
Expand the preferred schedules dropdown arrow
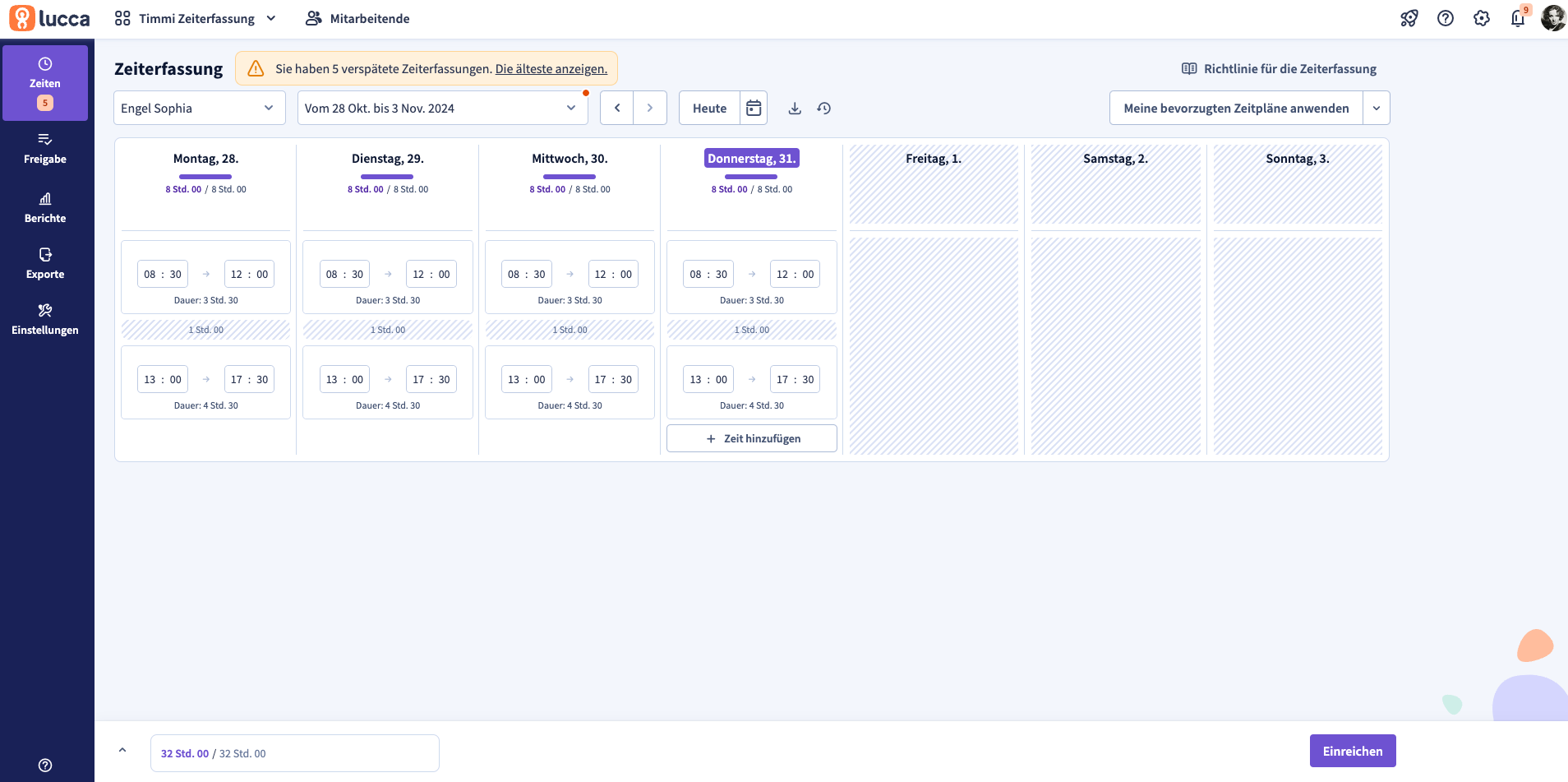[1377, 109]
